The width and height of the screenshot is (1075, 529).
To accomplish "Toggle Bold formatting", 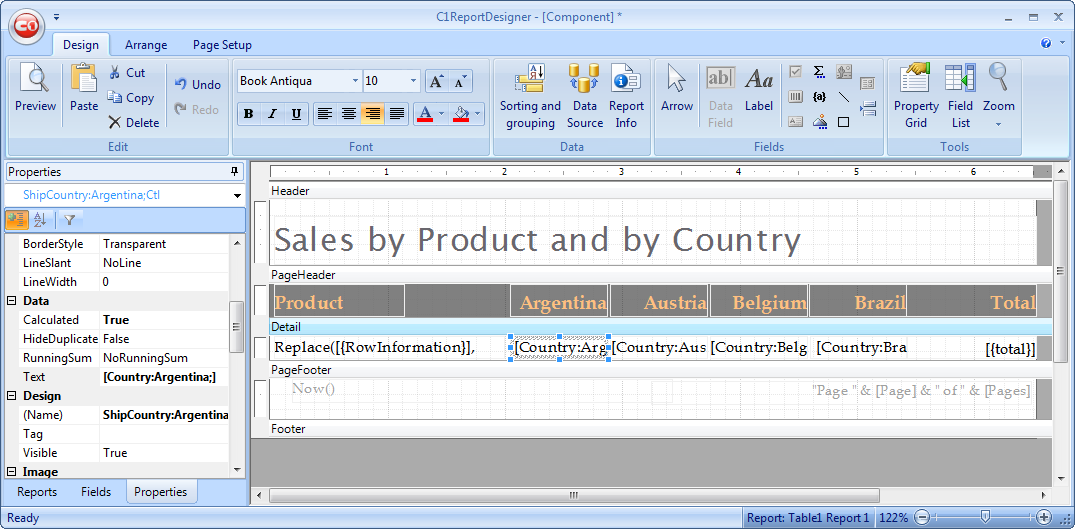I will (249, 114).
